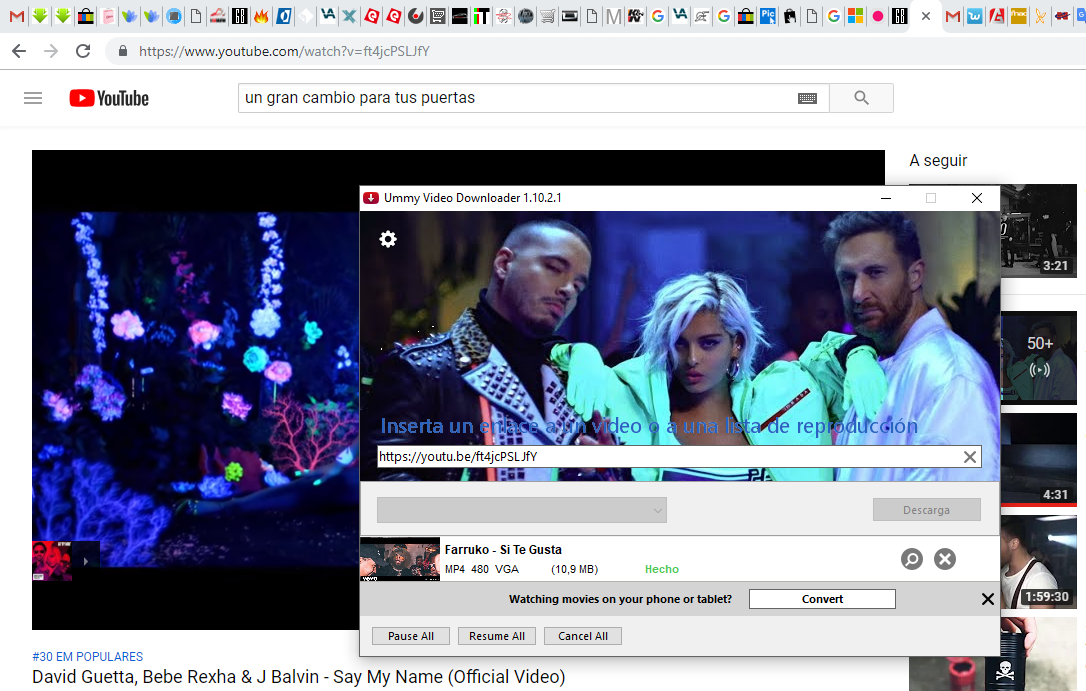Switch to the gray shopping cart tab
Viewport: 1086px width, 691px height.
coord(547,16)
